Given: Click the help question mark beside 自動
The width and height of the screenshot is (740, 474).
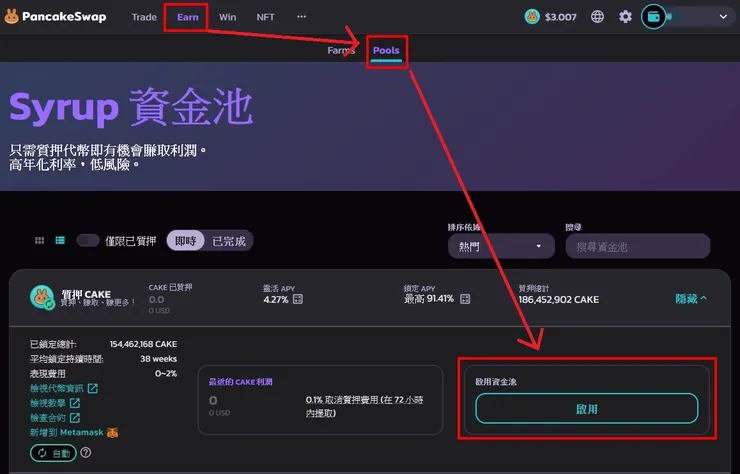Looking at the screenshot, I should [85, 453].
